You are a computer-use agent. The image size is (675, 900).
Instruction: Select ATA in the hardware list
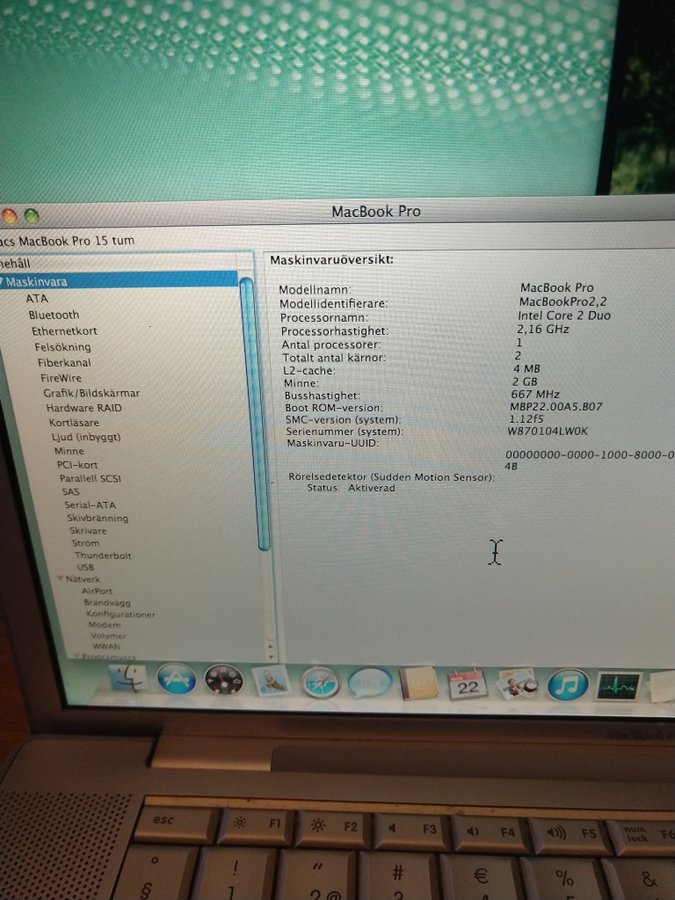click(x=37, y=298)
